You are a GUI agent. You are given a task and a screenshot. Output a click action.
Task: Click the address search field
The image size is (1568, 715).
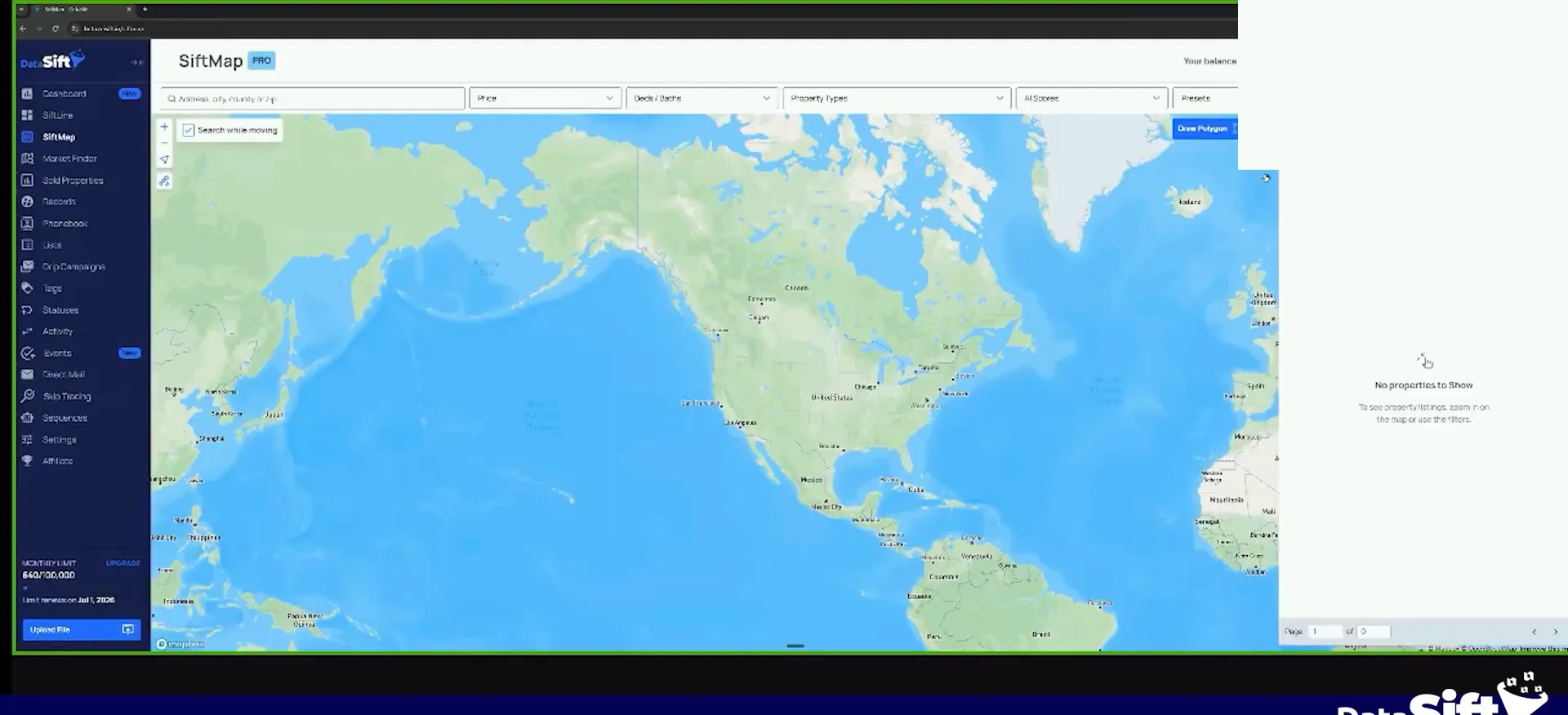[313, 99]
